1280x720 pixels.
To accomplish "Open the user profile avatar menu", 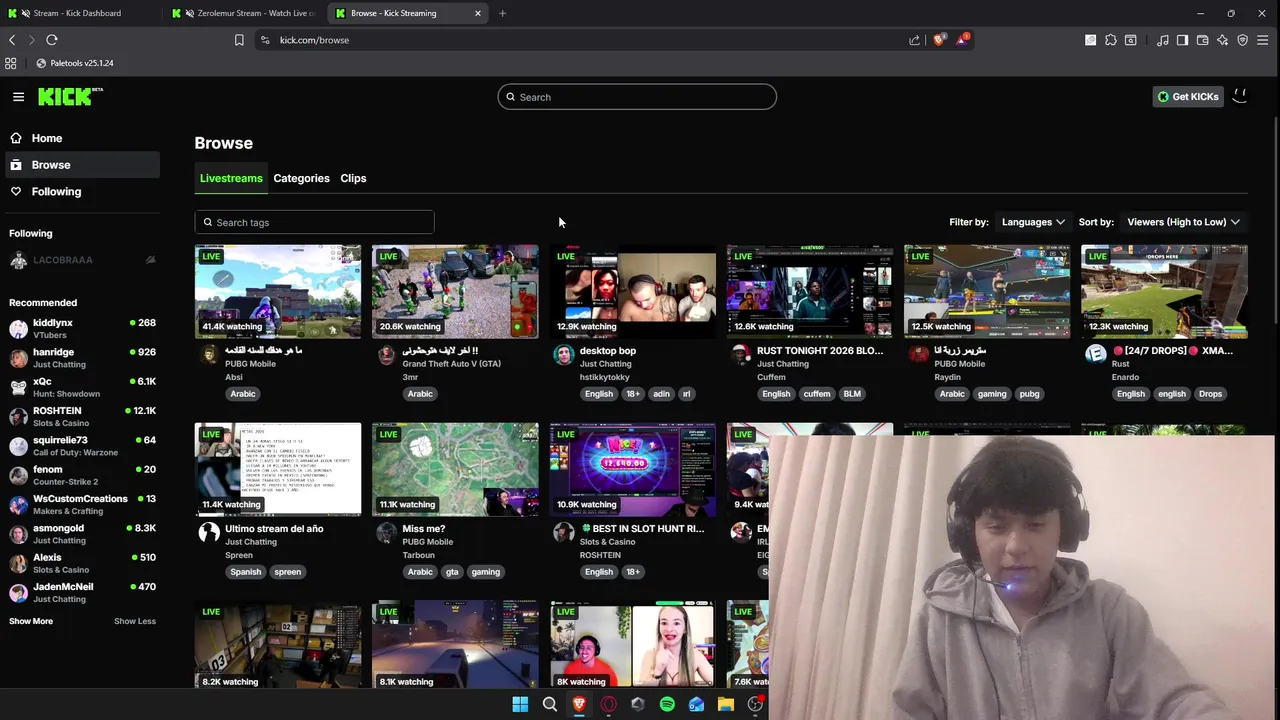I will point(1240,96).
